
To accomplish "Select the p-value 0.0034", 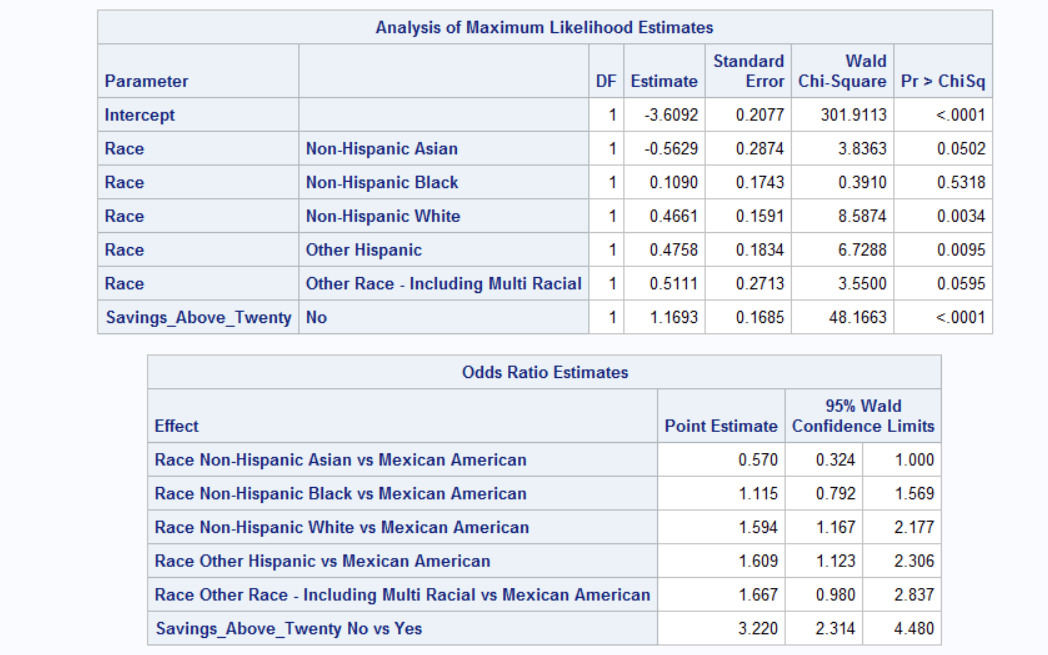I will coord(961,216).
